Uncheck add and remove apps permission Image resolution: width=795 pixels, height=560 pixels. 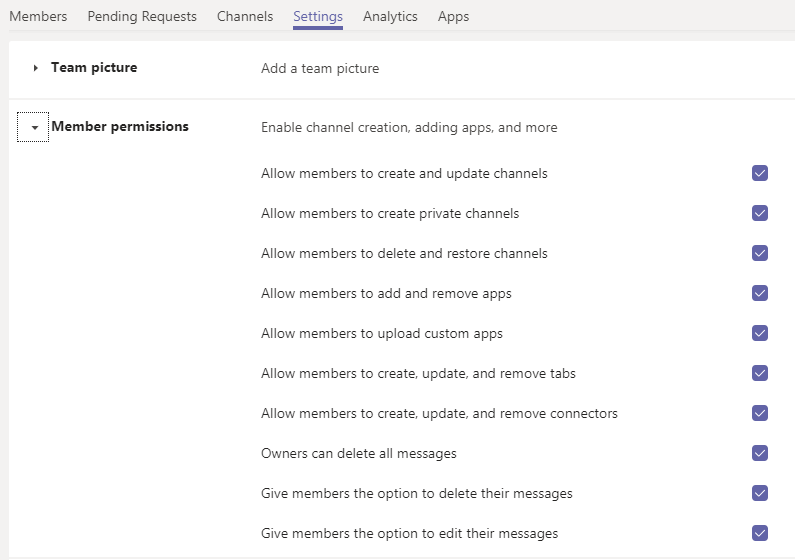(x=760, y=293)
